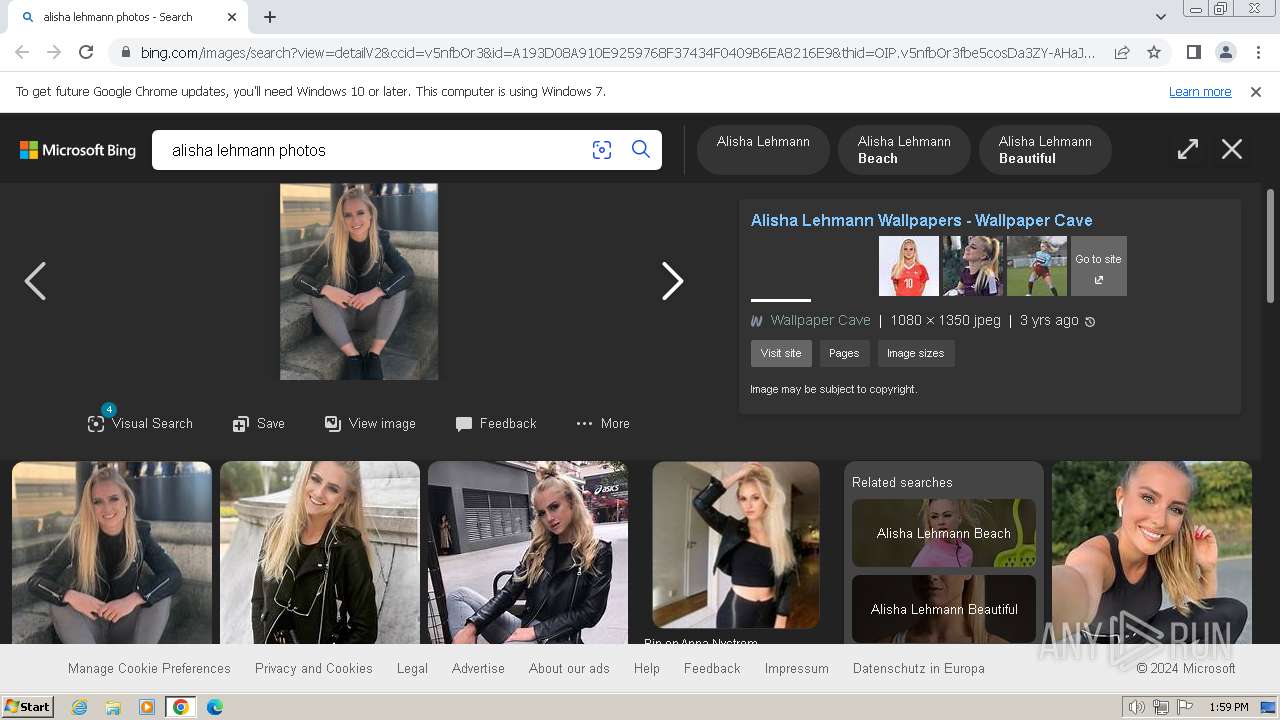This screenshot has height=720, width=1280.
Task: Save the image to collection
Action: tap(259, 423)
